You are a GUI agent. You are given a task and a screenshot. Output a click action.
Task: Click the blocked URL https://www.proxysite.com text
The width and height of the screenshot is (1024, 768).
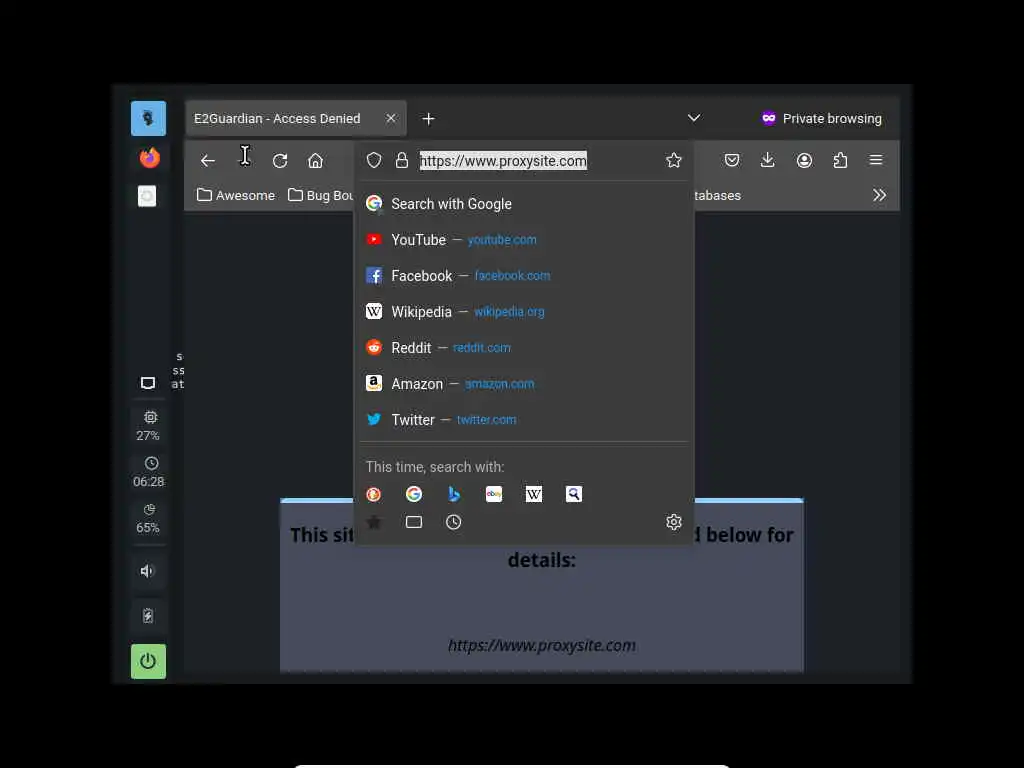(541, 645)
